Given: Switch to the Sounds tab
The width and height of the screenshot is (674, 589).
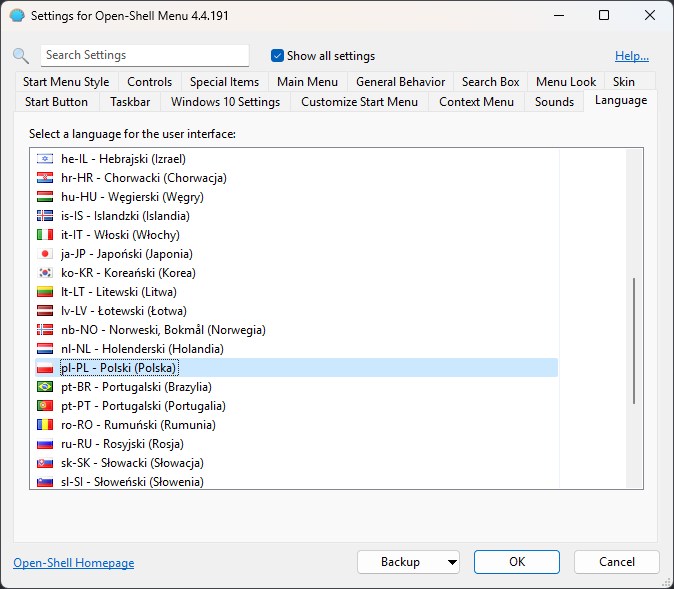Looking at the screenshot, I should pyautogui.click(x=554, y=102).
